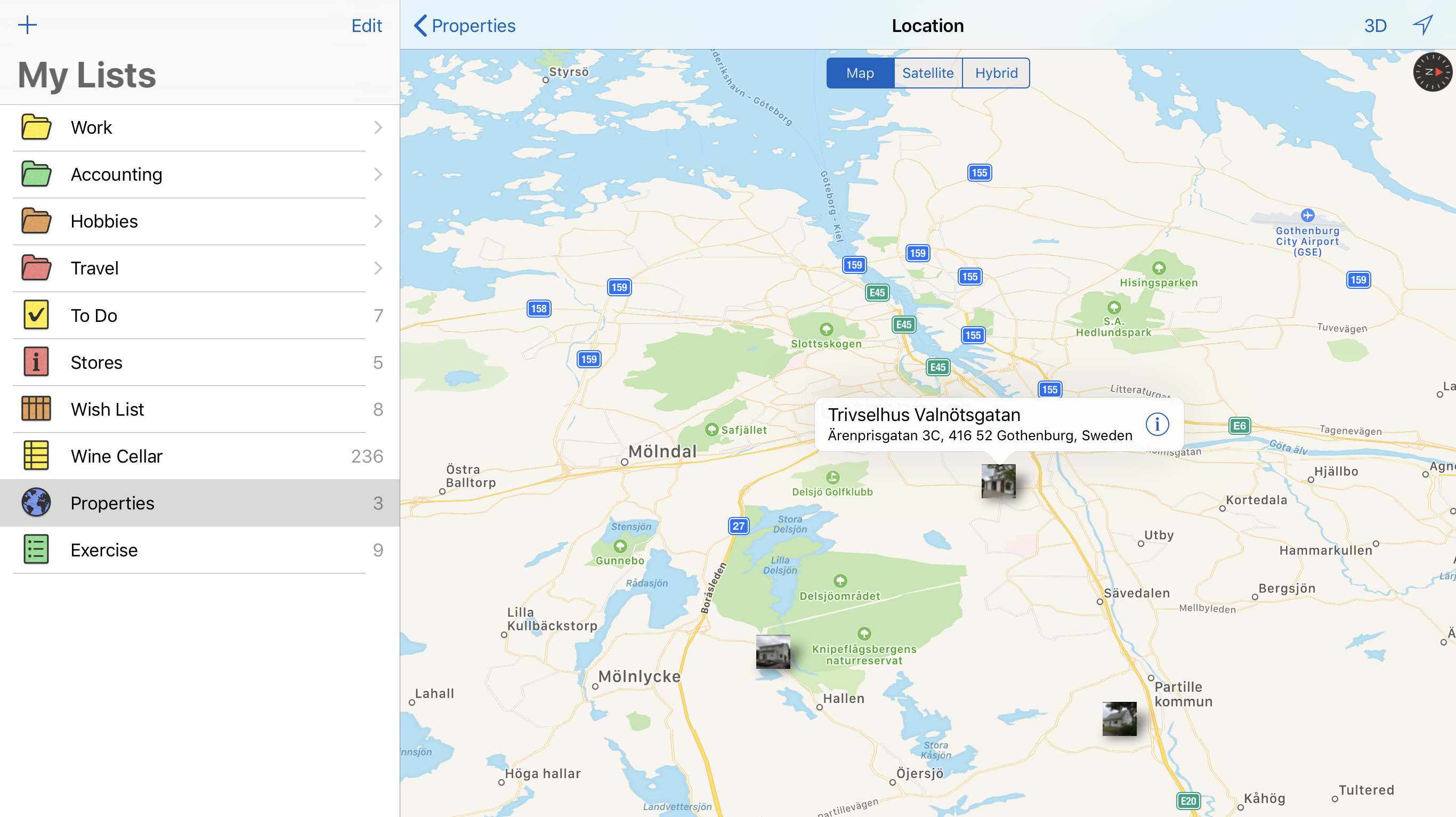Switch map view to Satellite

tap(927, 73)
